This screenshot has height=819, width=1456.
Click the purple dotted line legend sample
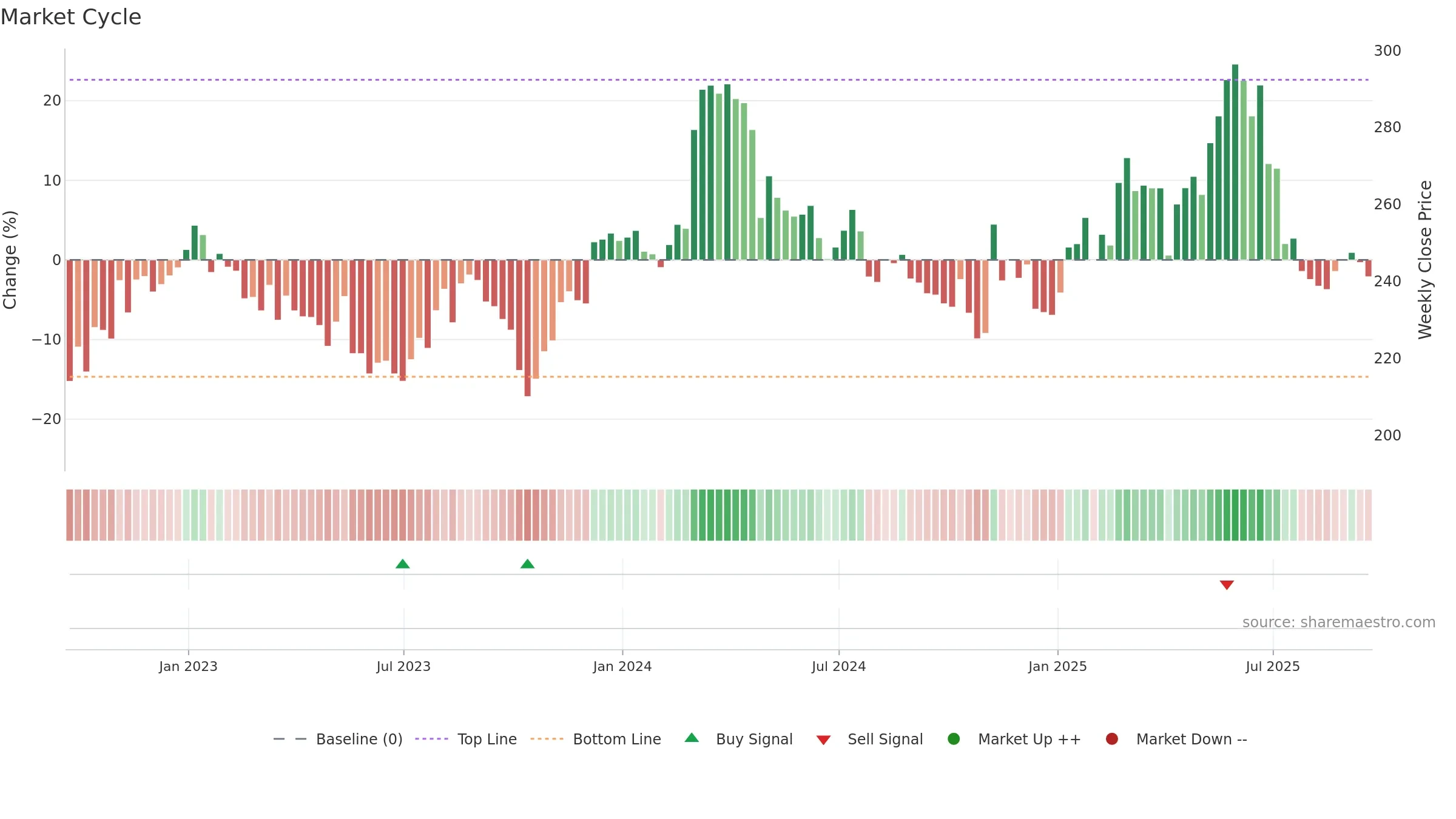(431, 739)
